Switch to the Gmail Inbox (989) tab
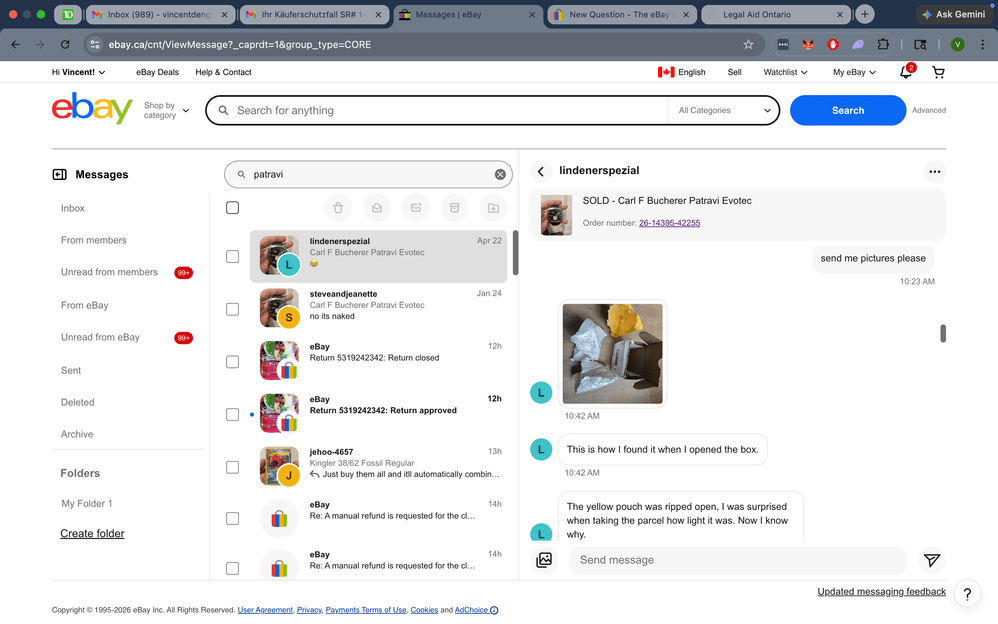Image resolution: width=998 pixels, height=624 pixels. (x=159, y=14)
